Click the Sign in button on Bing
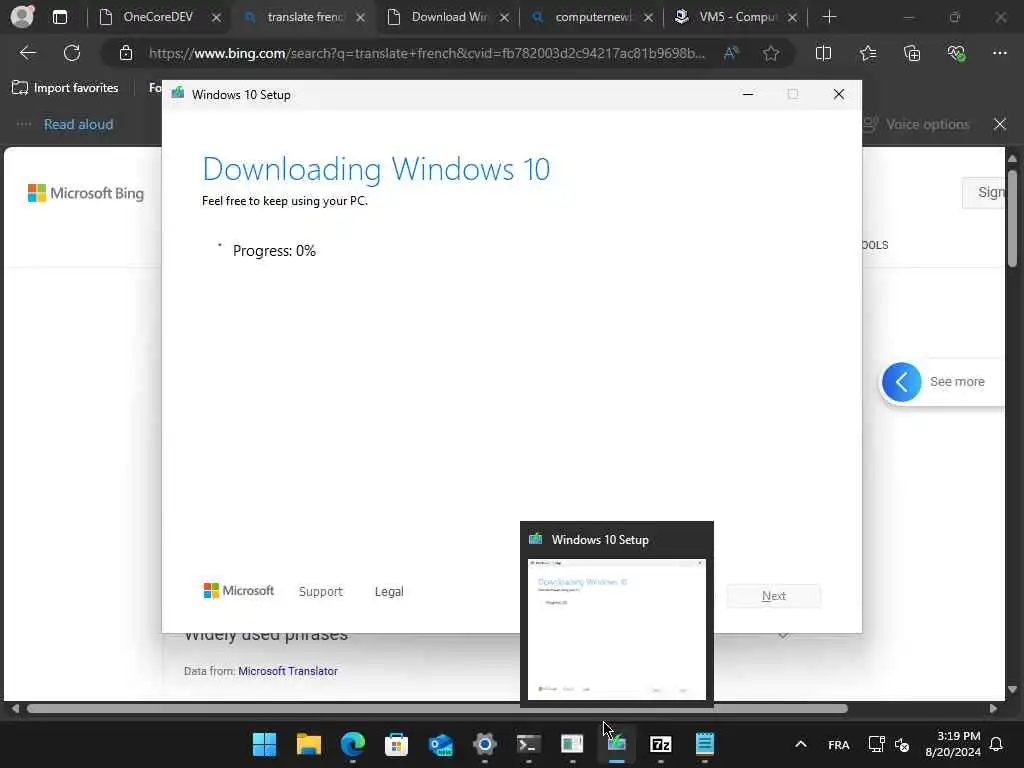1024x768 pixels. click(984, 193)
